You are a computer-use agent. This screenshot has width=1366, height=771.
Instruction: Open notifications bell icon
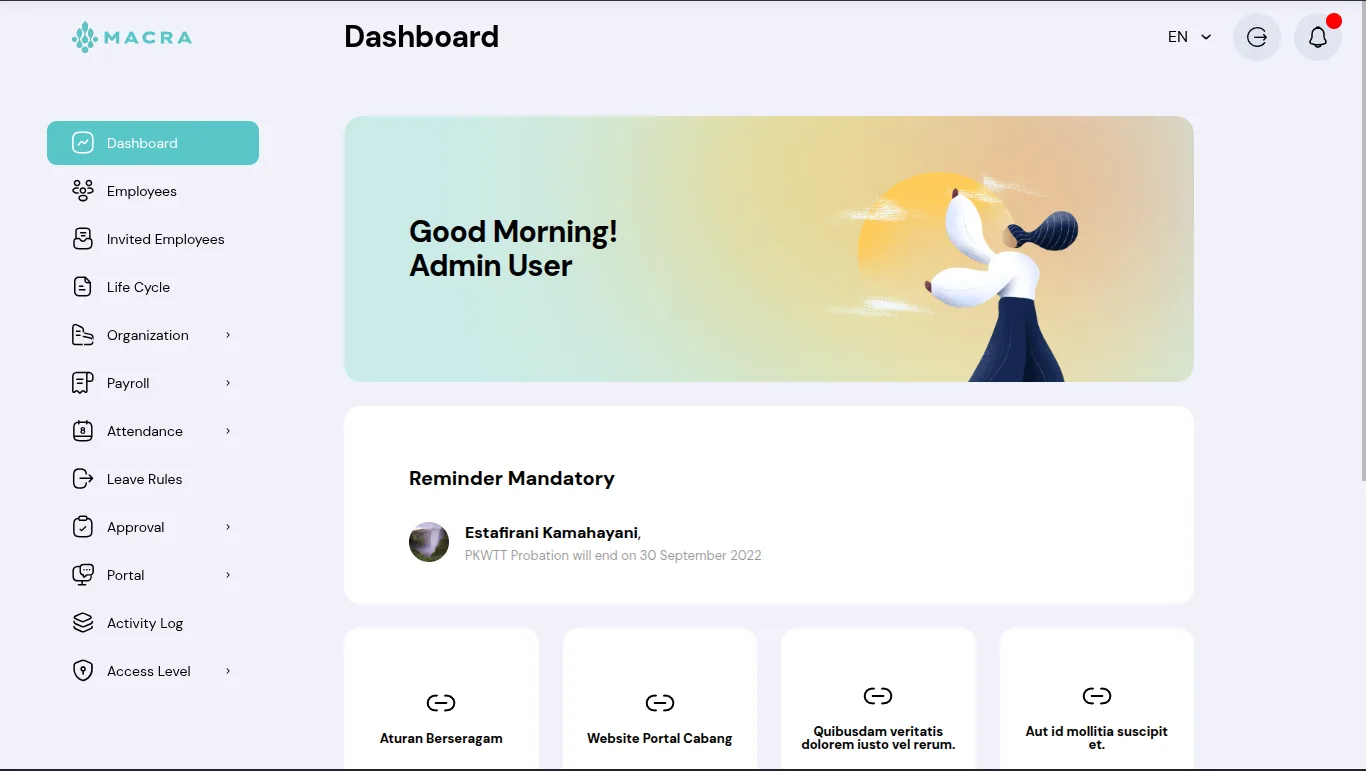(1317, 37)
